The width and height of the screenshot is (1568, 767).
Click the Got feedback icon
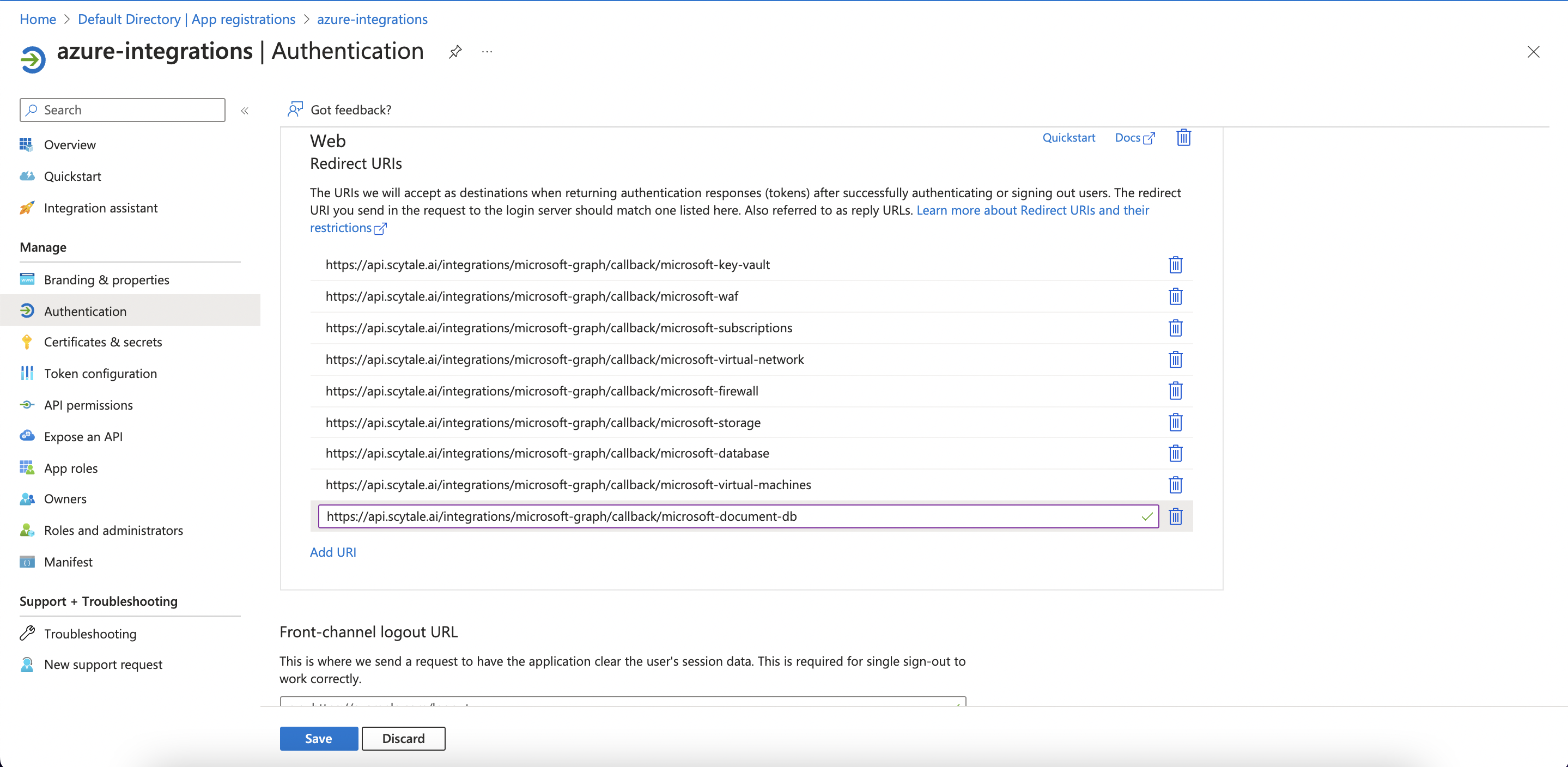click(x=295, y=109)
